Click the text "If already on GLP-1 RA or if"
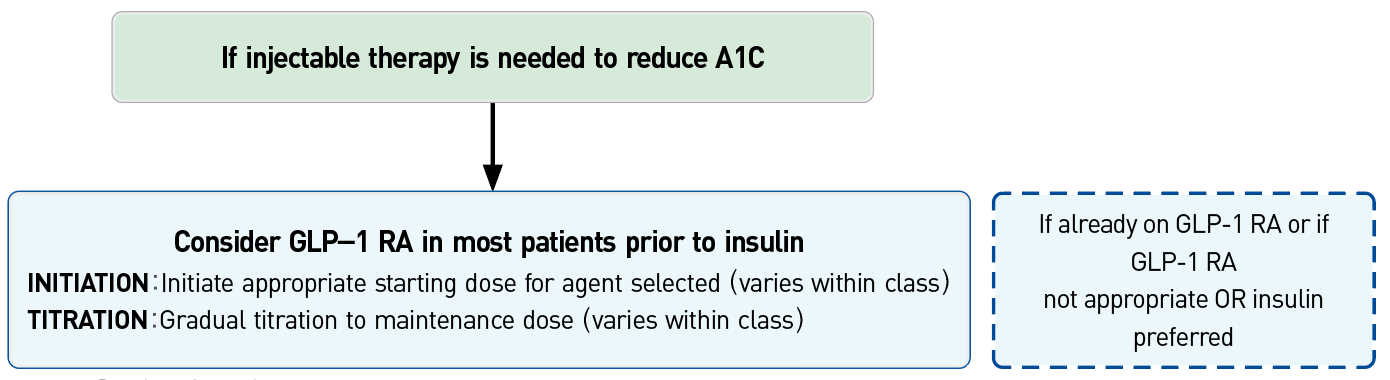Image resolution: width=1390 pixels, height=380 pixels. click(1184, 224)
